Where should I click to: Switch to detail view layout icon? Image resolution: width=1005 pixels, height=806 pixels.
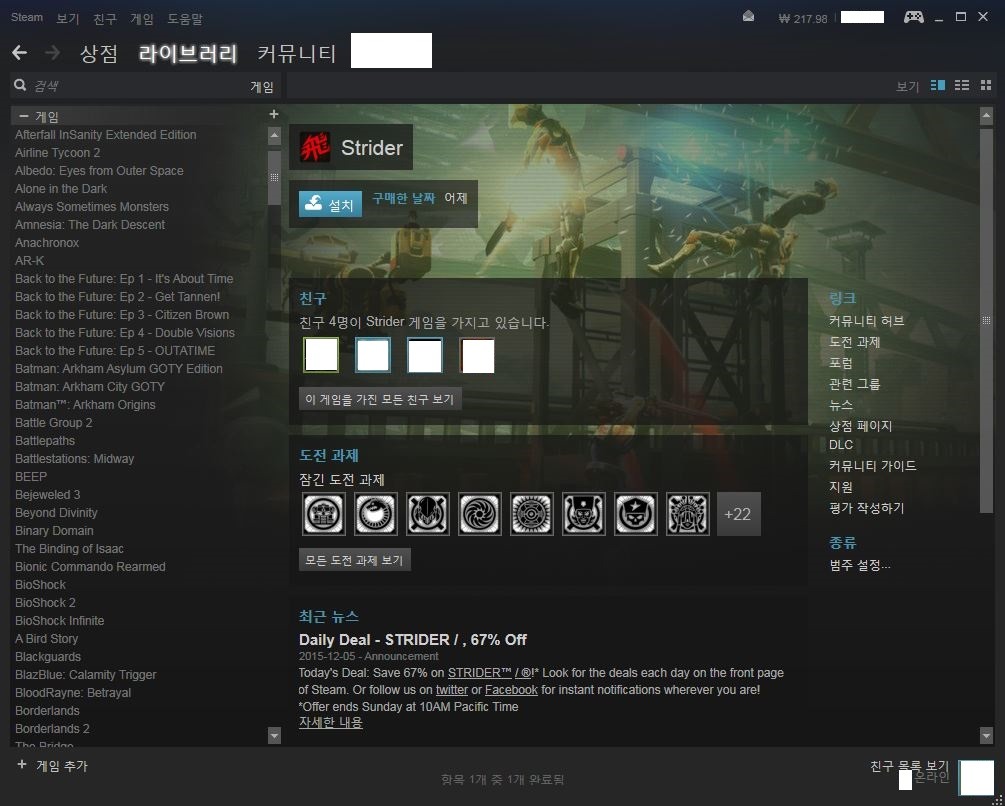pos(938,85)
